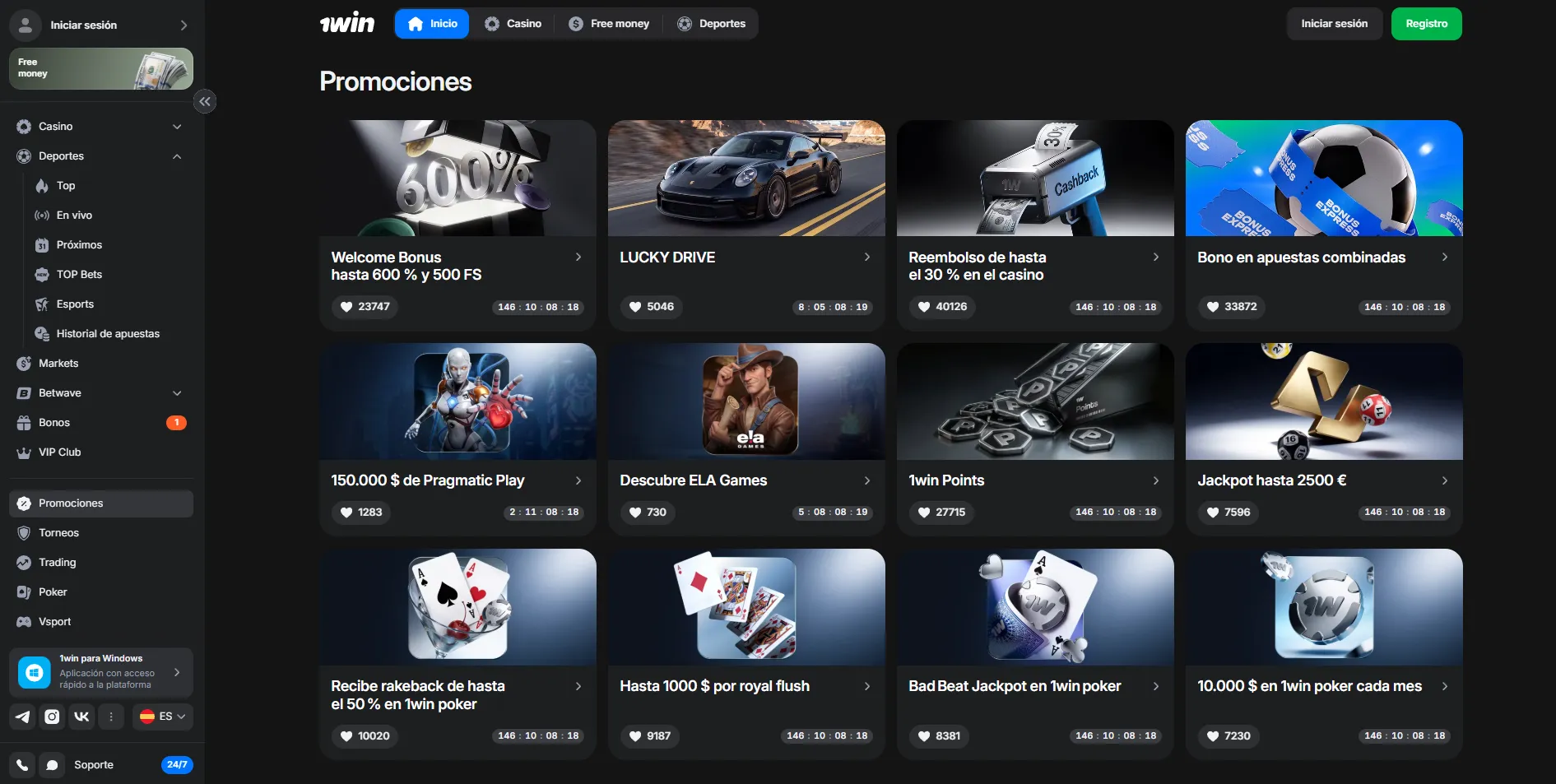The image size is (1556, 784).
Task: Open Descubre ELA Games card arrow
Action: pyautogui.click(x=867, y=480)
